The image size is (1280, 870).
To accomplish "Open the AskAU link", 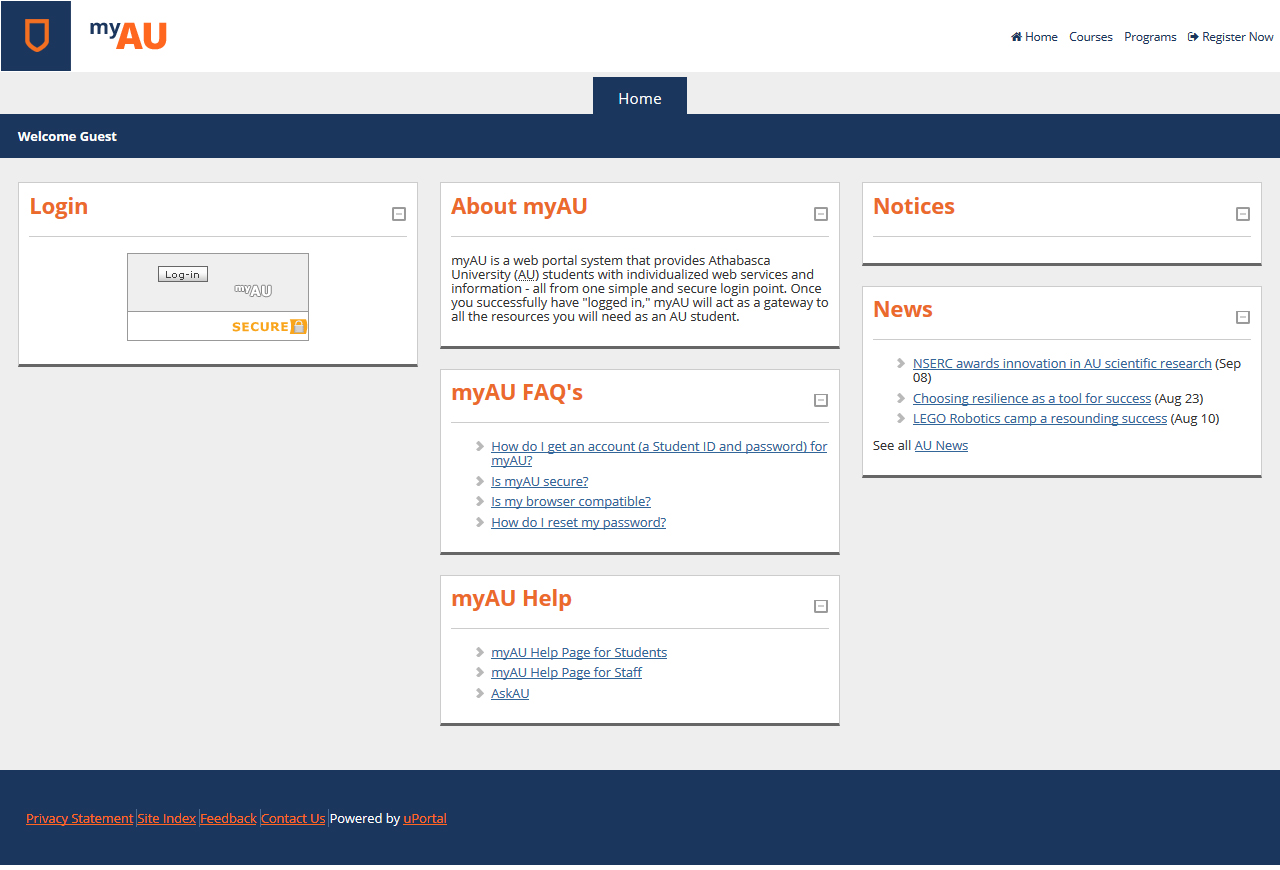I will 510,693.
